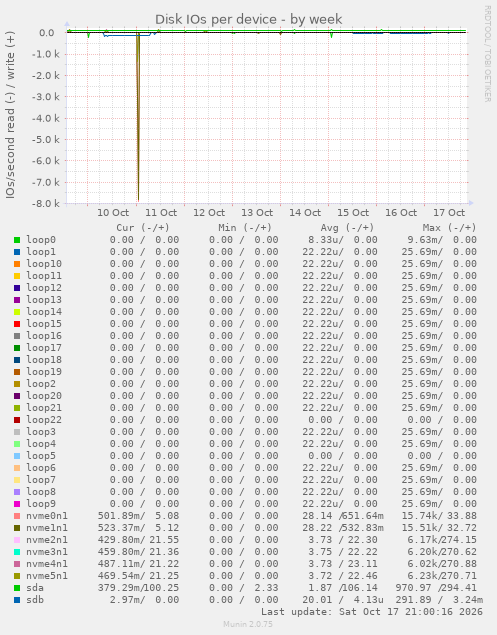Click the nvme0n1 Max value 15.74k/ 33.88

pos(439,516)
